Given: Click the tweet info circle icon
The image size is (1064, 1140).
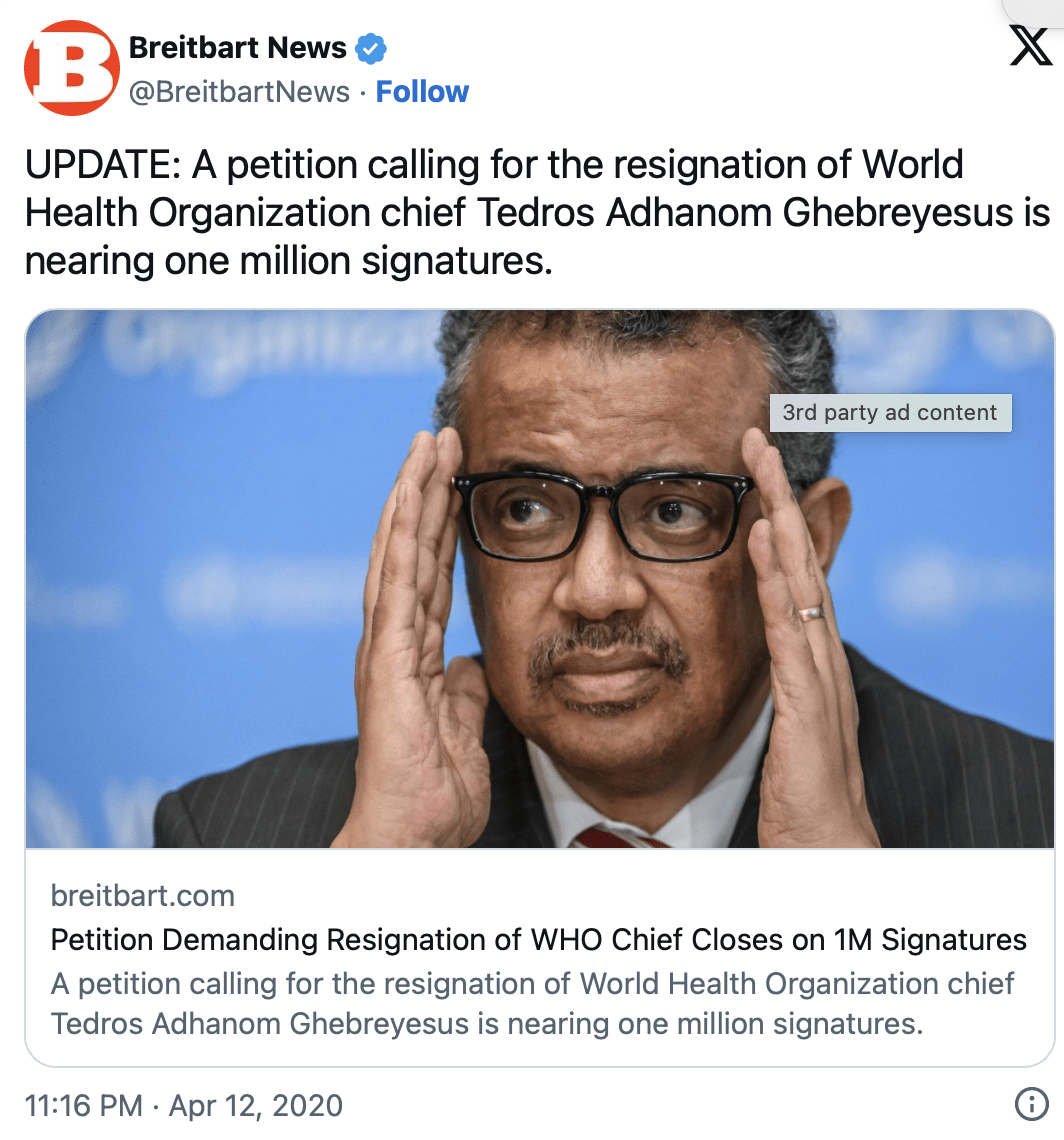Looking at the screenshot, I should (x=1031, y=1104).
